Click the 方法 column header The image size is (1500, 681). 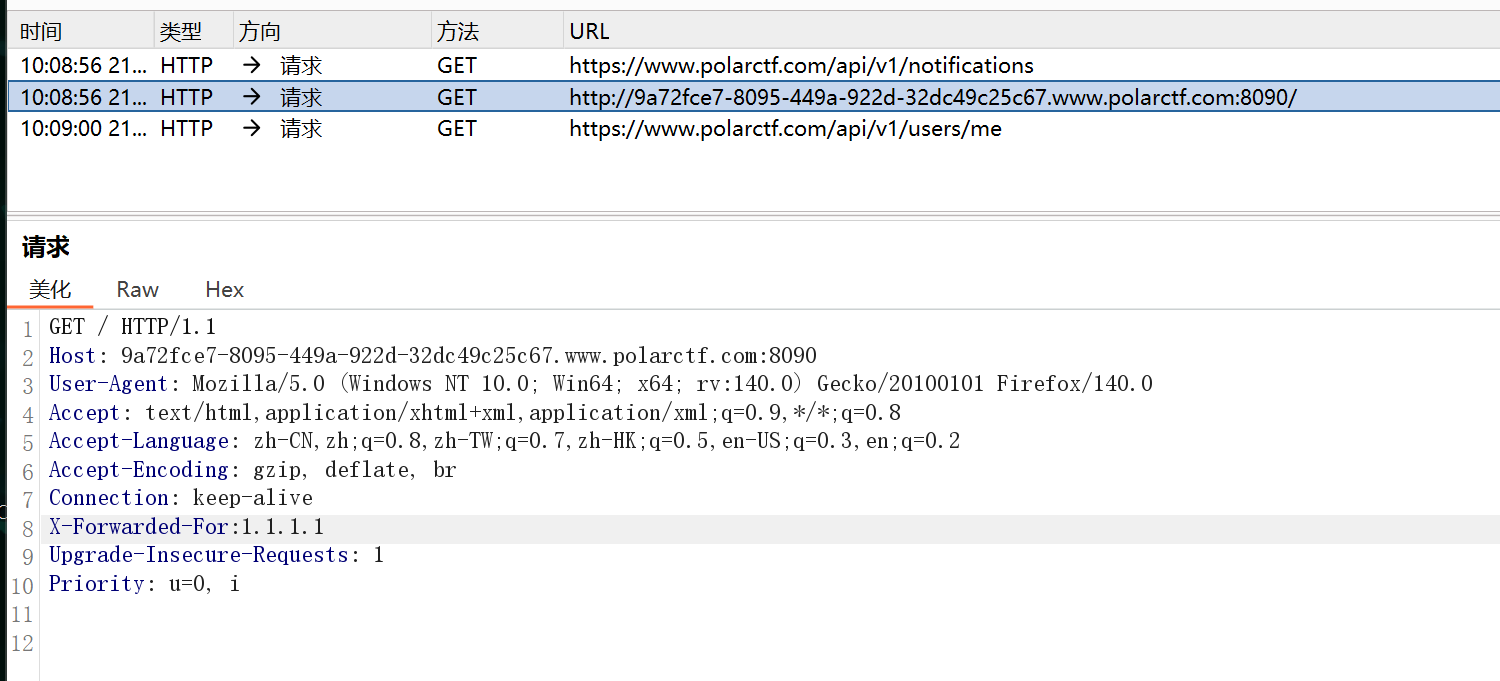coord(458,32)
